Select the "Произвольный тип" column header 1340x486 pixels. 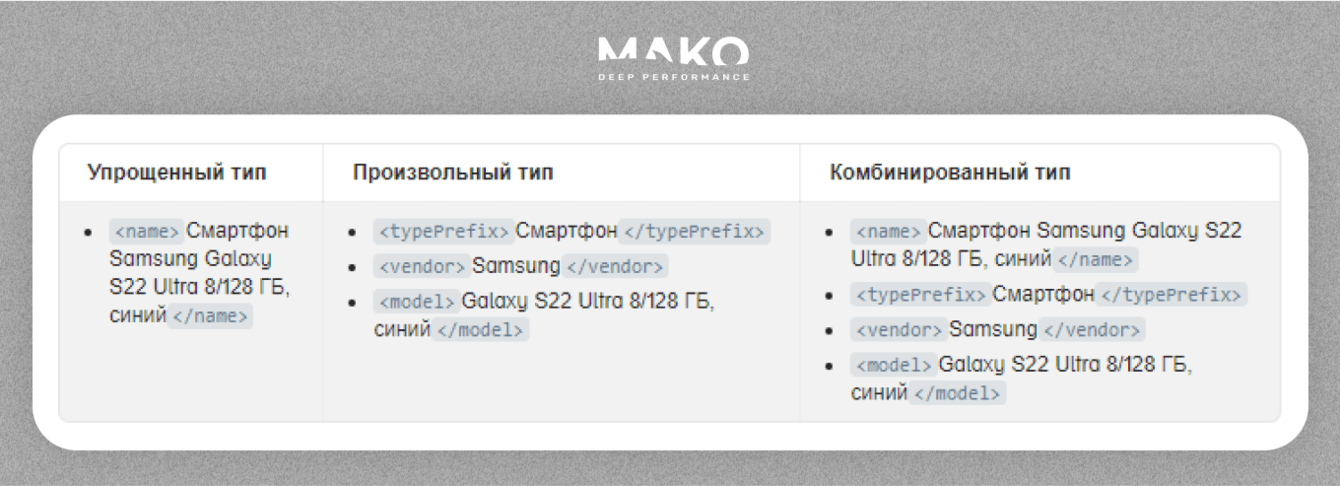point(452,172)
